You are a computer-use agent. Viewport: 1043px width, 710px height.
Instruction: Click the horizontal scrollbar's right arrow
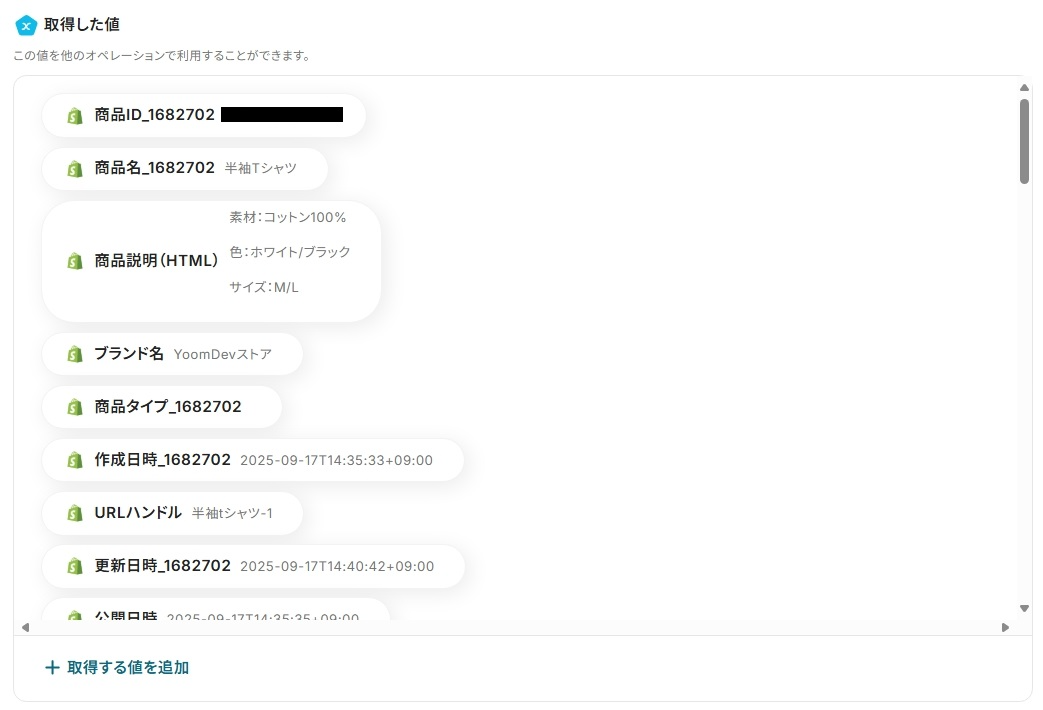coord(1005,627)
